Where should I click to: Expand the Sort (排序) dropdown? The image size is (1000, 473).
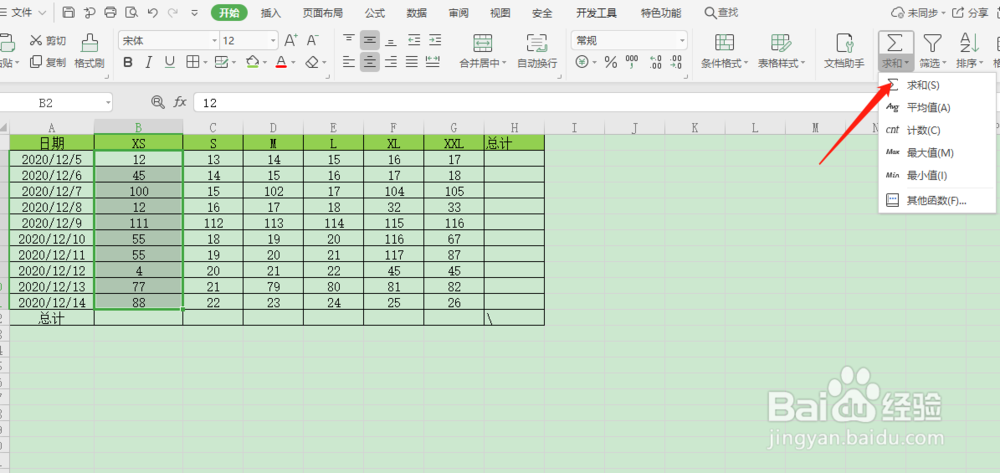tap(980, 63)
